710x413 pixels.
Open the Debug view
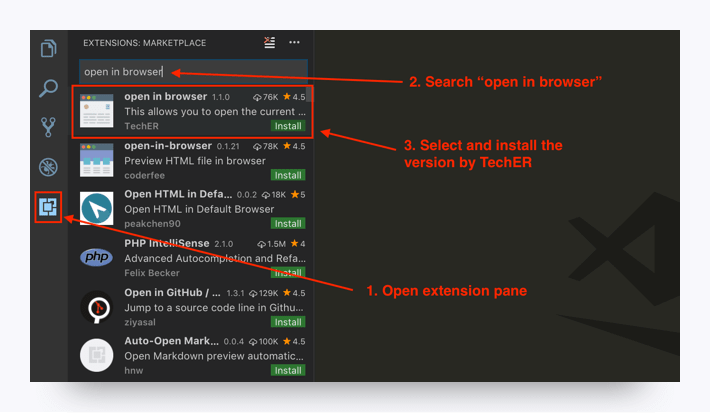tap(48, 167)
